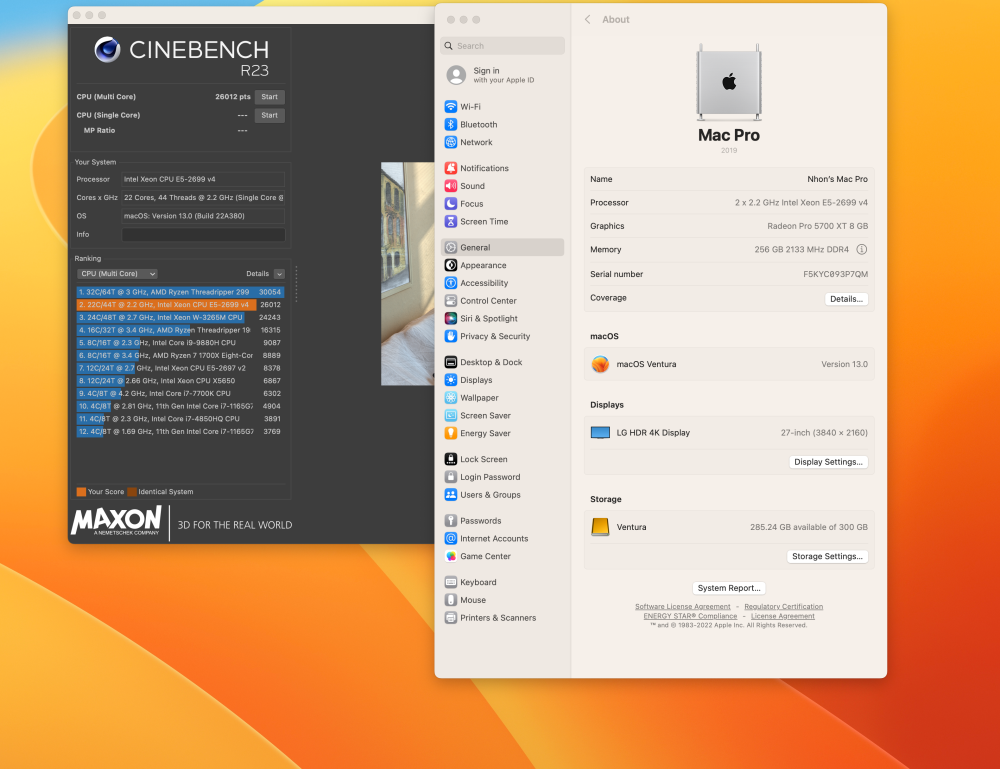Click the macOS Ventura logo icon
1000x769 pixels.
click(600, 364)
